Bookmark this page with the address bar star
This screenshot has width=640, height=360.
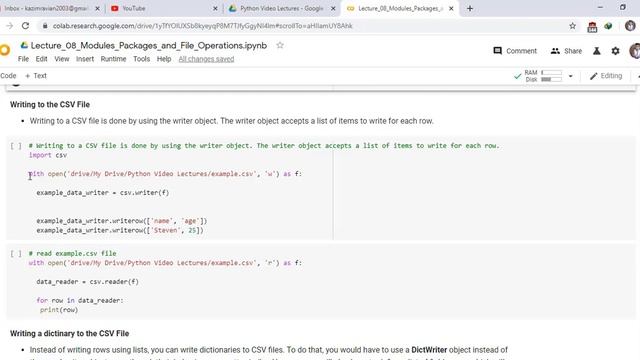coord(572,26)
